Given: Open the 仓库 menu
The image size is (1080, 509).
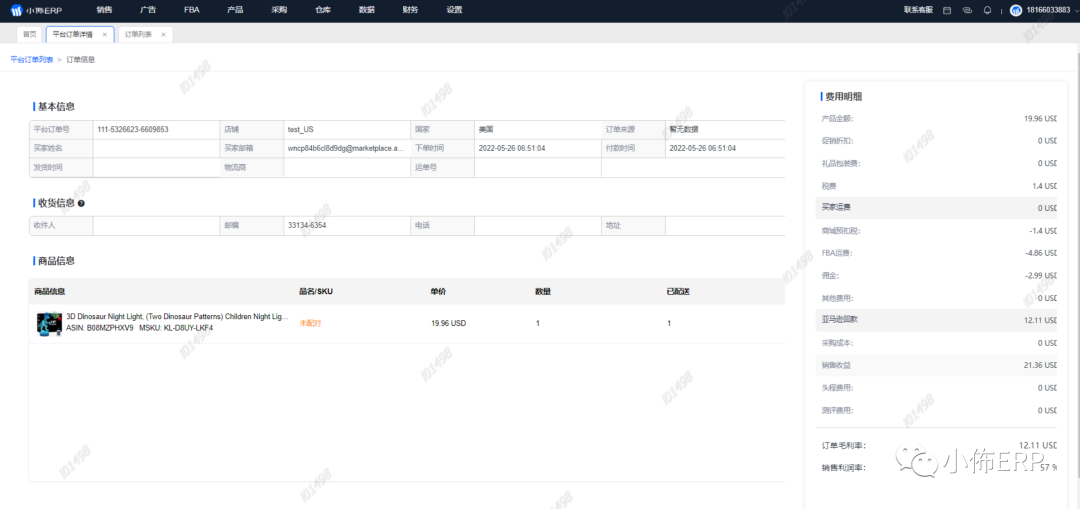Looking at the screenshot, I should coord(323,10).
